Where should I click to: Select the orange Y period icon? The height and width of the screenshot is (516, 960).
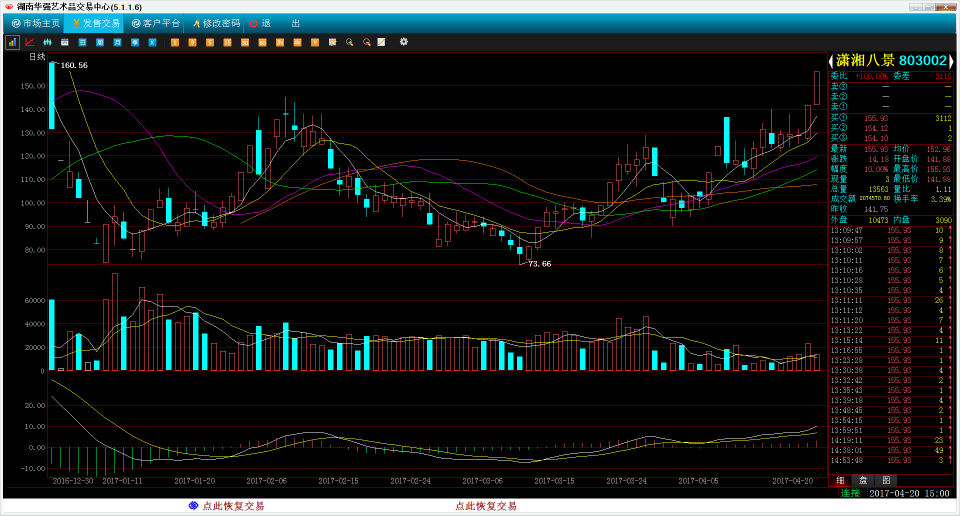point(315,42)
